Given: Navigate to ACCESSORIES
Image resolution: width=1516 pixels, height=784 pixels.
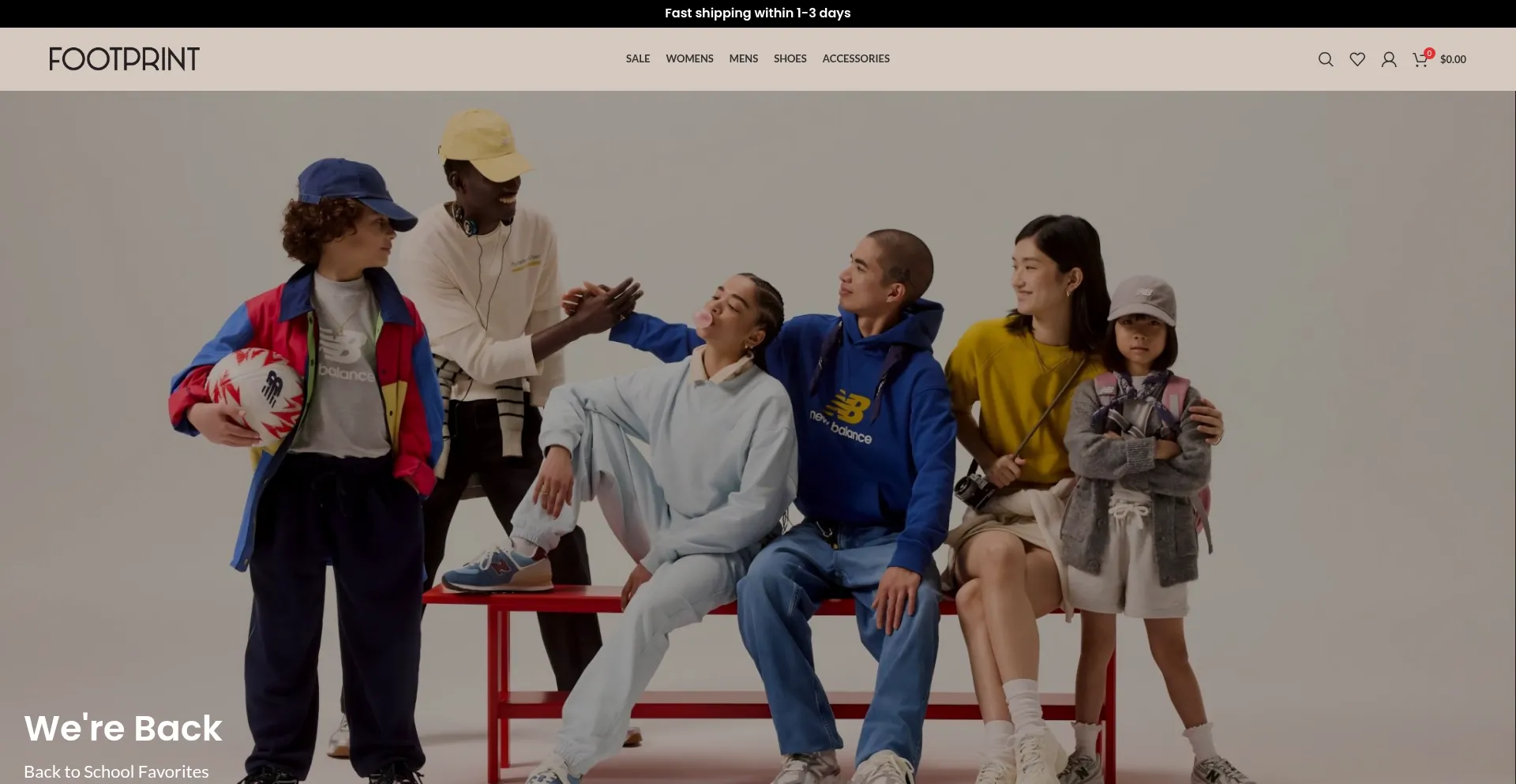Looking at the screenshot, I should pos(856,59).
